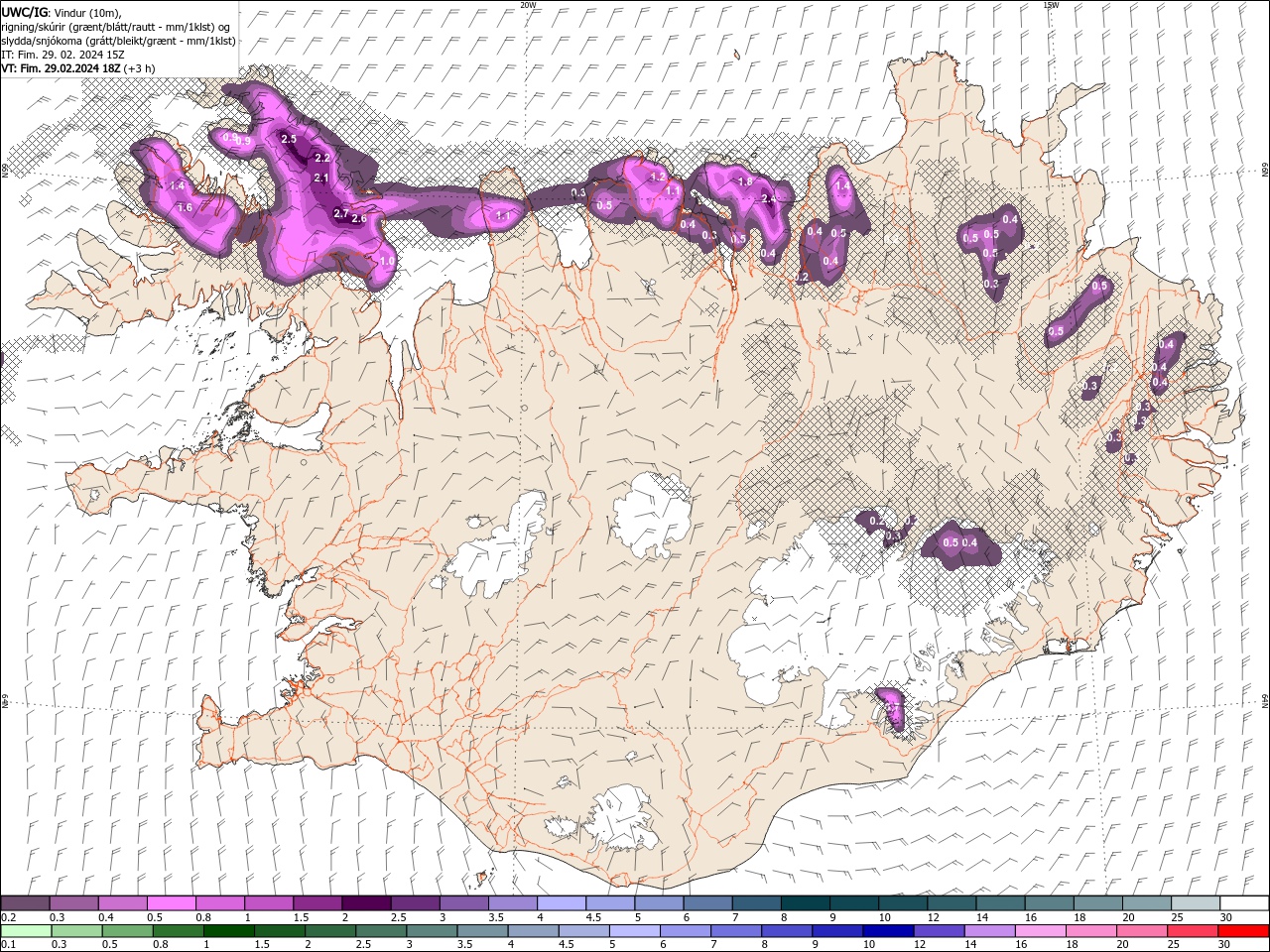Click the 2.5 snowfall value on the map
The height and width of the screenshot is (952, 1270).
pos(289,139)
